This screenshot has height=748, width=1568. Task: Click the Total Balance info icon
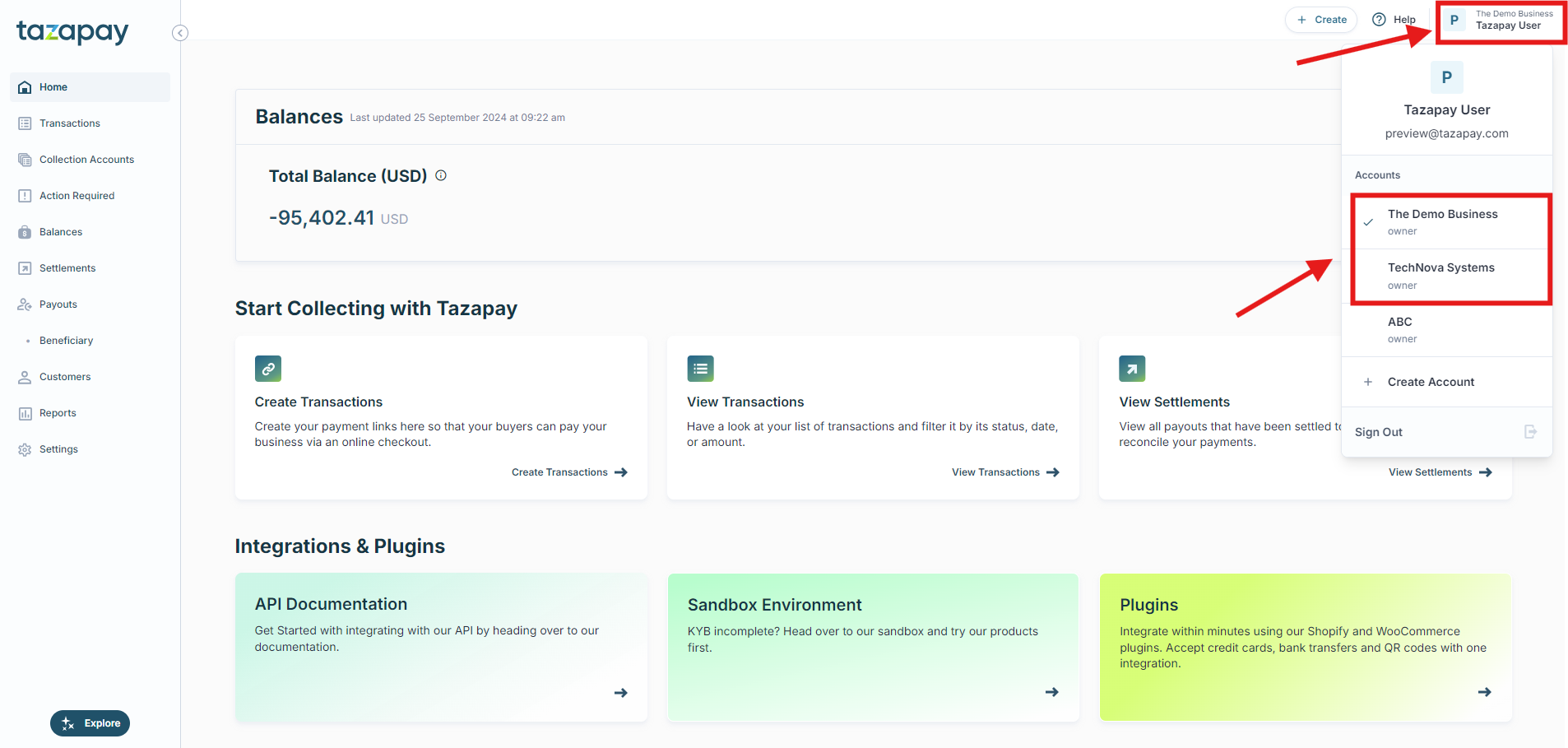coord(441,175)
